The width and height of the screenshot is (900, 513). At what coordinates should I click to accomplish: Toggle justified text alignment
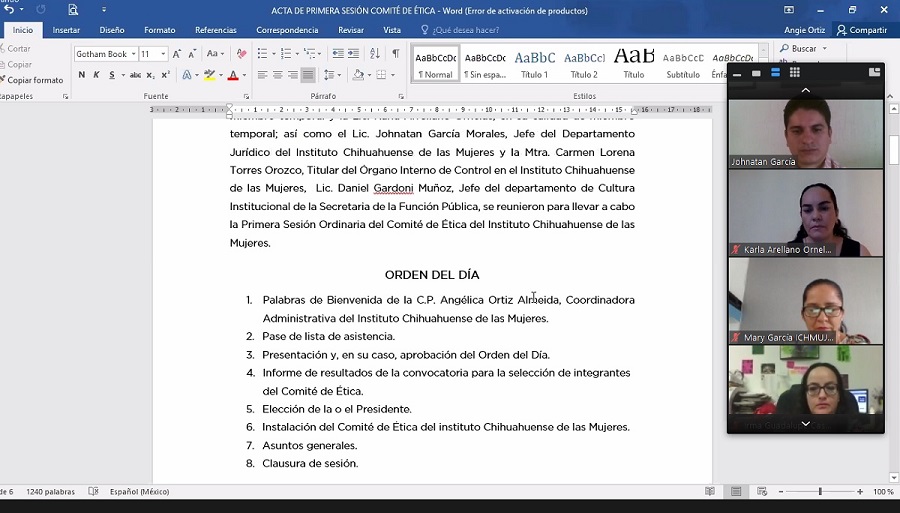[308, 75]
